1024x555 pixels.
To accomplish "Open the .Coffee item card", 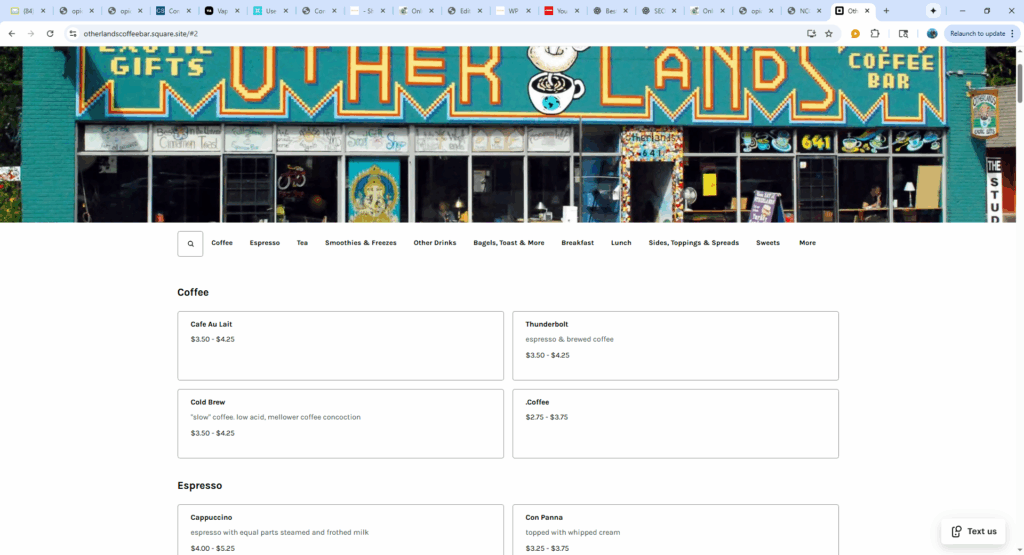I will [675, 424].
